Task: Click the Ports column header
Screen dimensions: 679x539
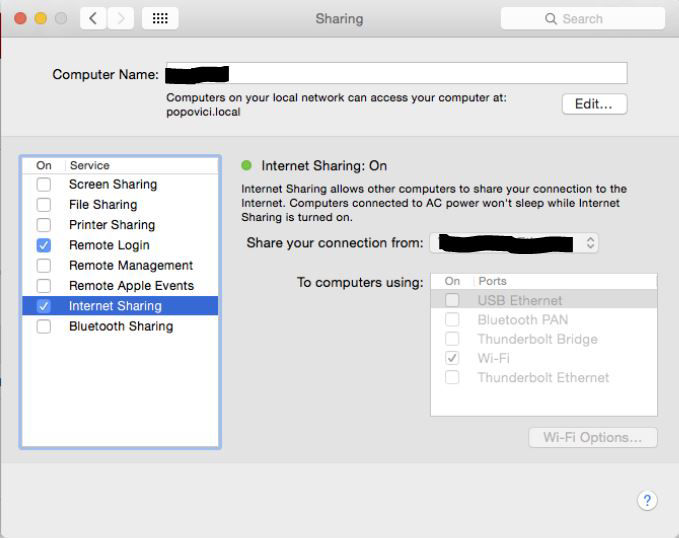Action: click(492, 281)
